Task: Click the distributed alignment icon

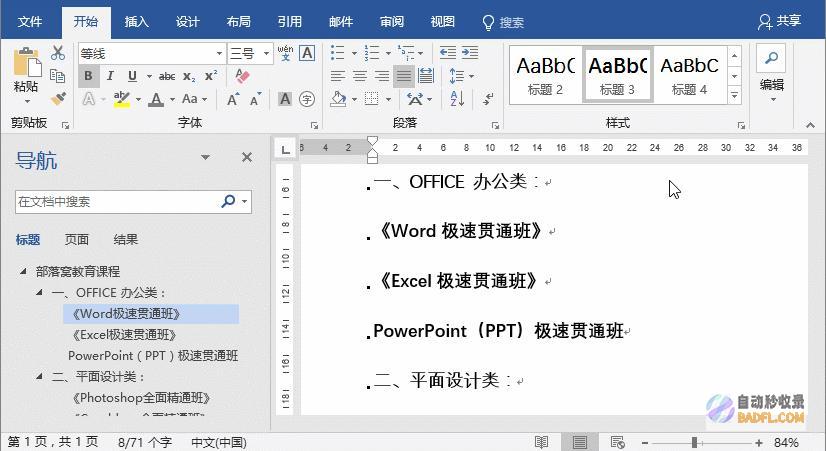Action: (426, 76)
